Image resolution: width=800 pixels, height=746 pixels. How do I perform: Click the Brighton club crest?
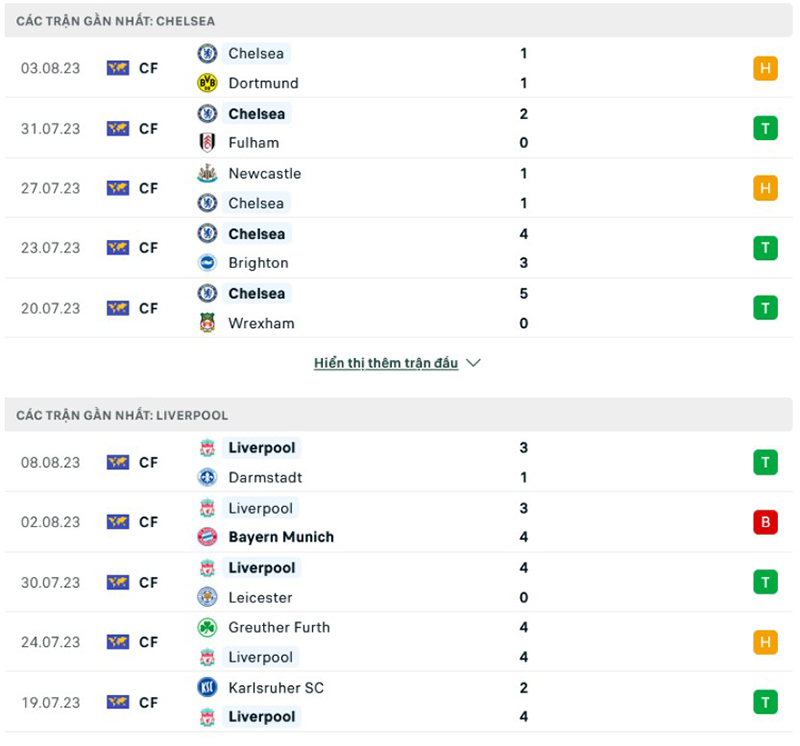click(x=209, y=263)
